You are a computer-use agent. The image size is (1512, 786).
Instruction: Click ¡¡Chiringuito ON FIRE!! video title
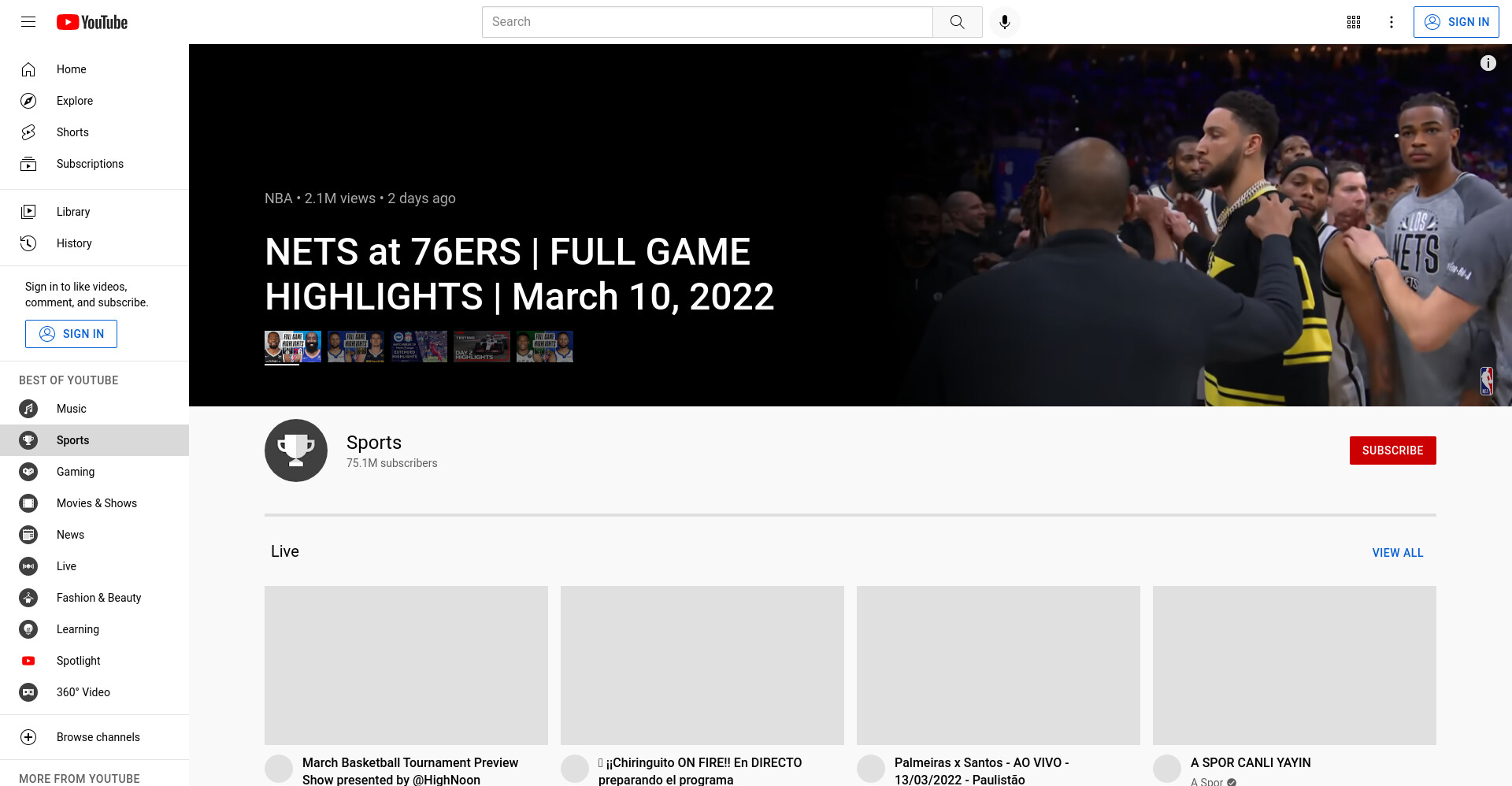(700, 771)
